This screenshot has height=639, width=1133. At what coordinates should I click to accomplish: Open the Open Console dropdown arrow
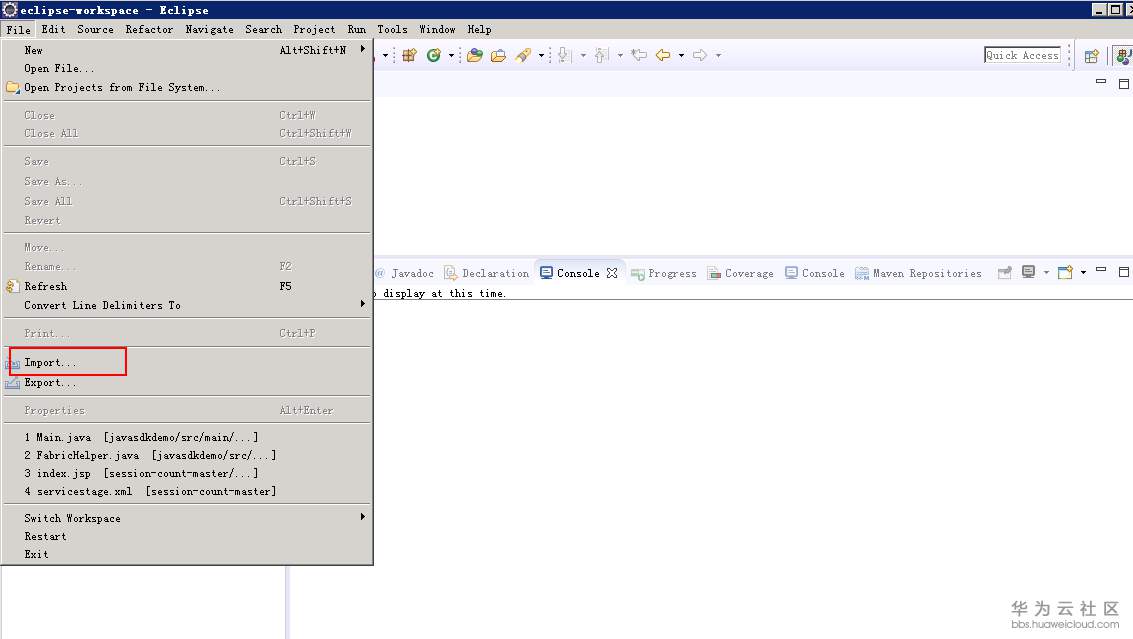pyautogui.click(x=1083, y=273)
